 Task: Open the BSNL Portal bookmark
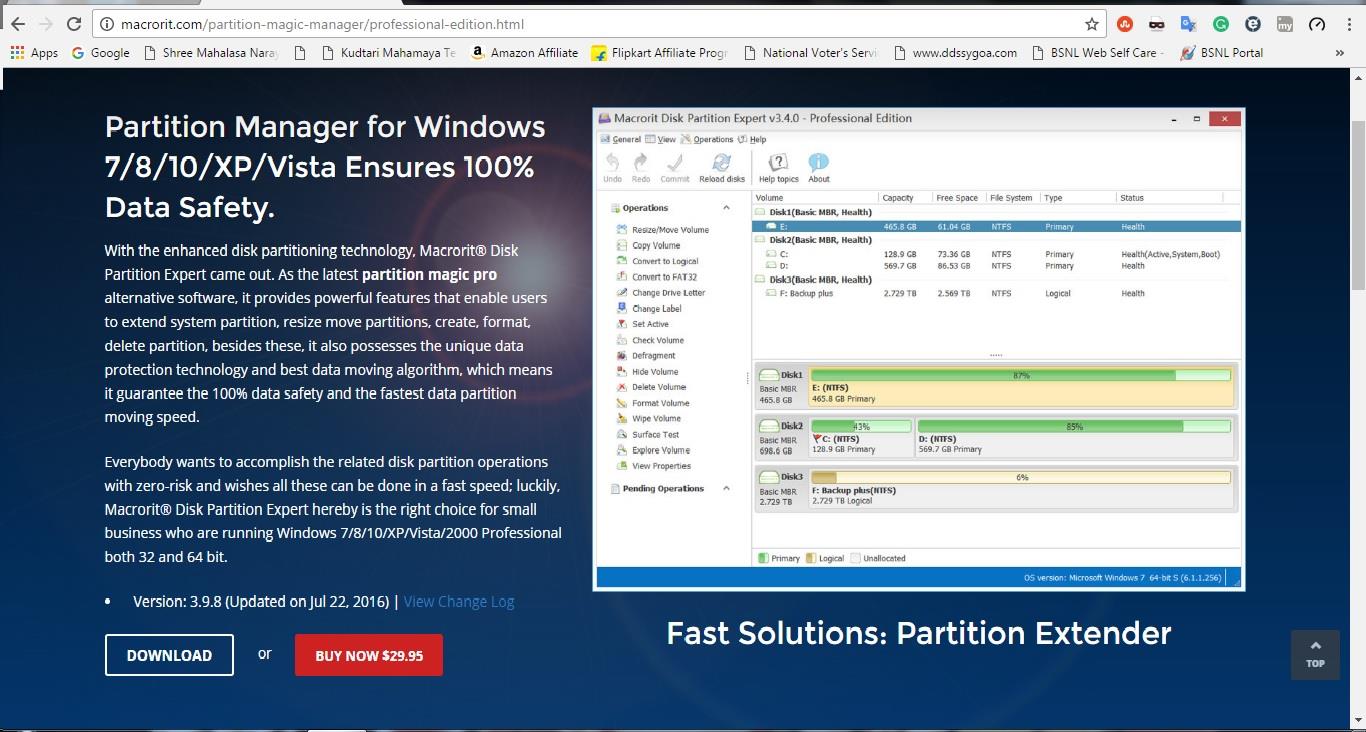[1221, 53]
